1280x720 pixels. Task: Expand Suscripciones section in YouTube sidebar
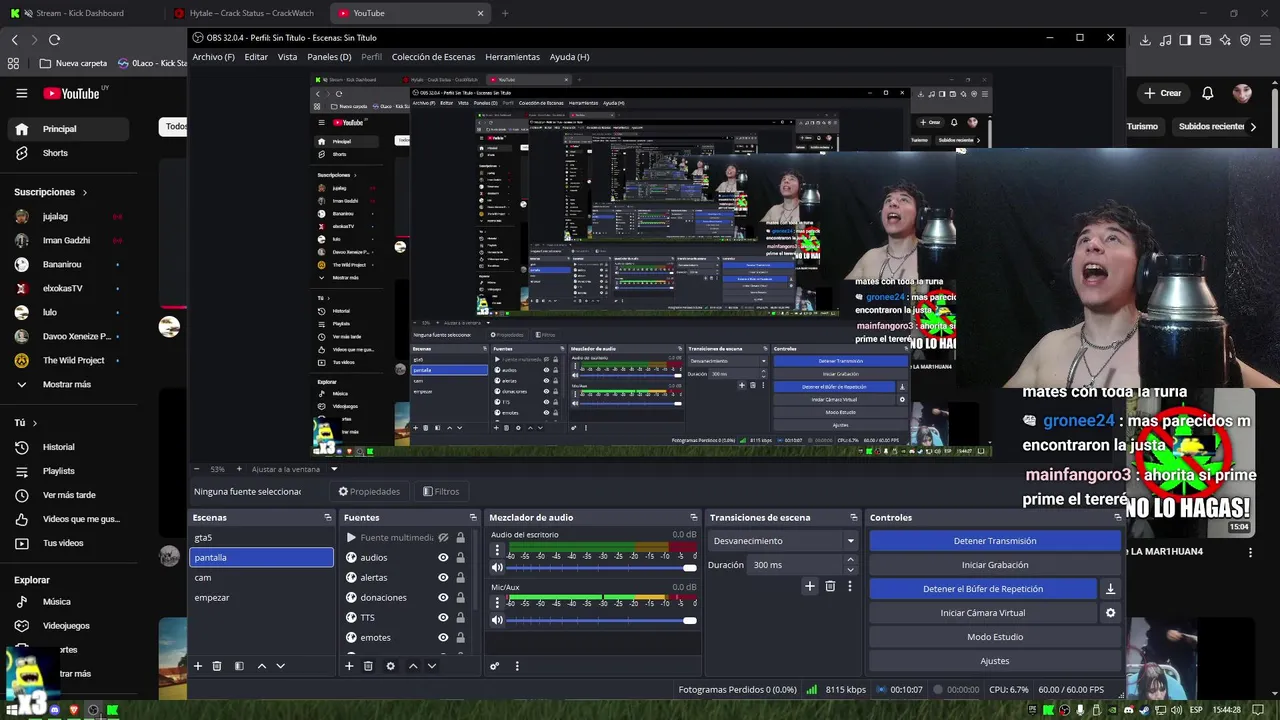(51, 192)
